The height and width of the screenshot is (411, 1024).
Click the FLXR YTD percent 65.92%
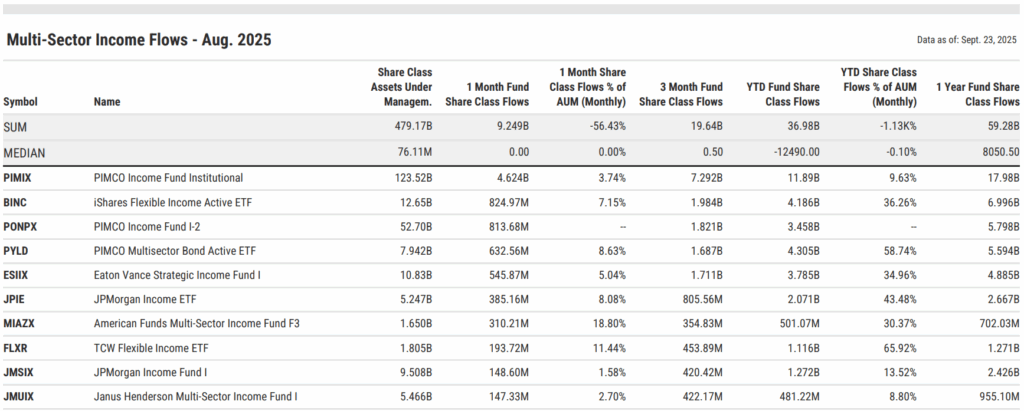coord(901,348)
